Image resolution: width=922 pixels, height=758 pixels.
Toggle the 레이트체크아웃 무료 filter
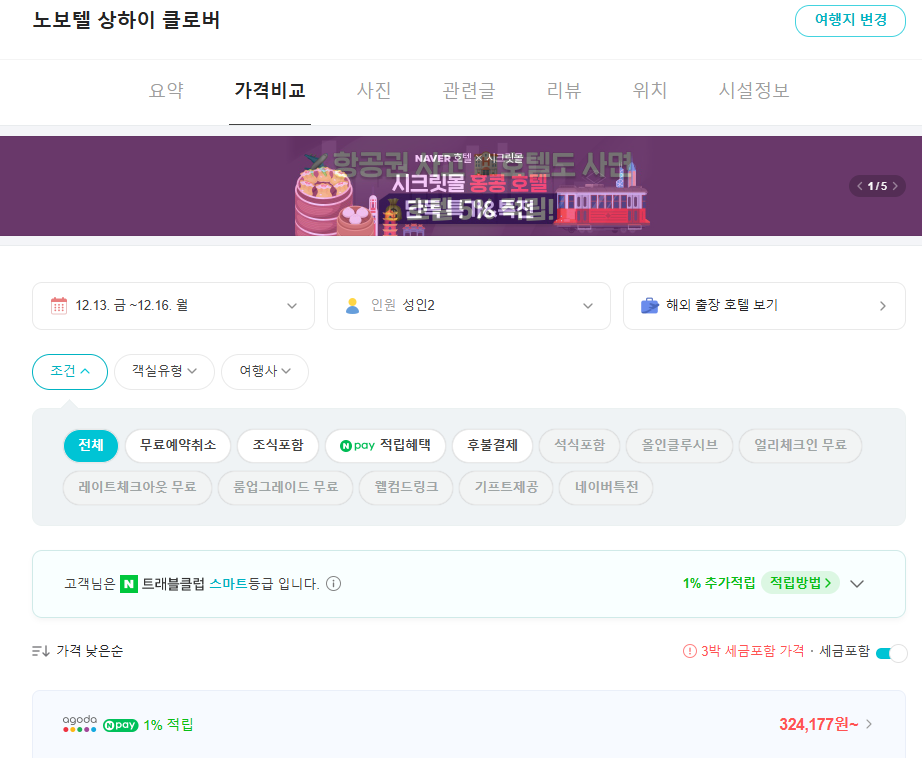click(137, 487)
